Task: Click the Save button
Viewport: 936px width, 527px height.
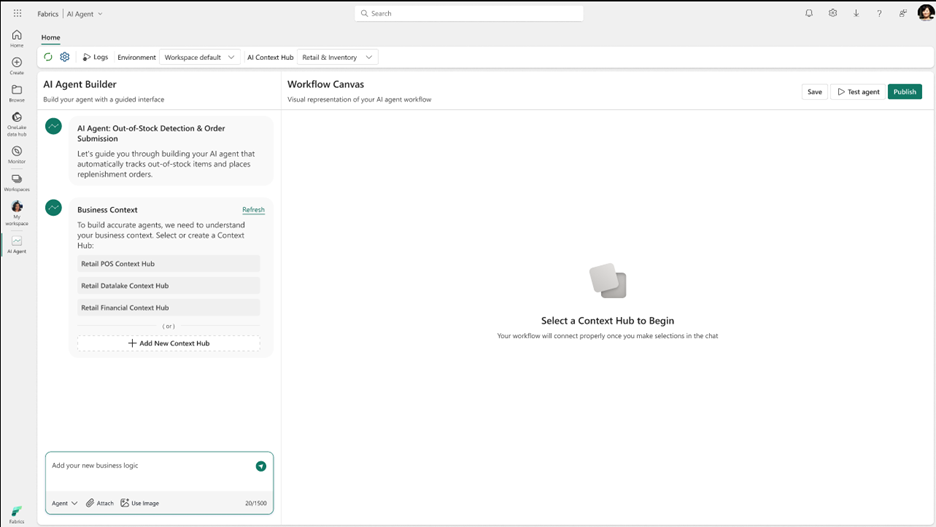Action: 814,92
